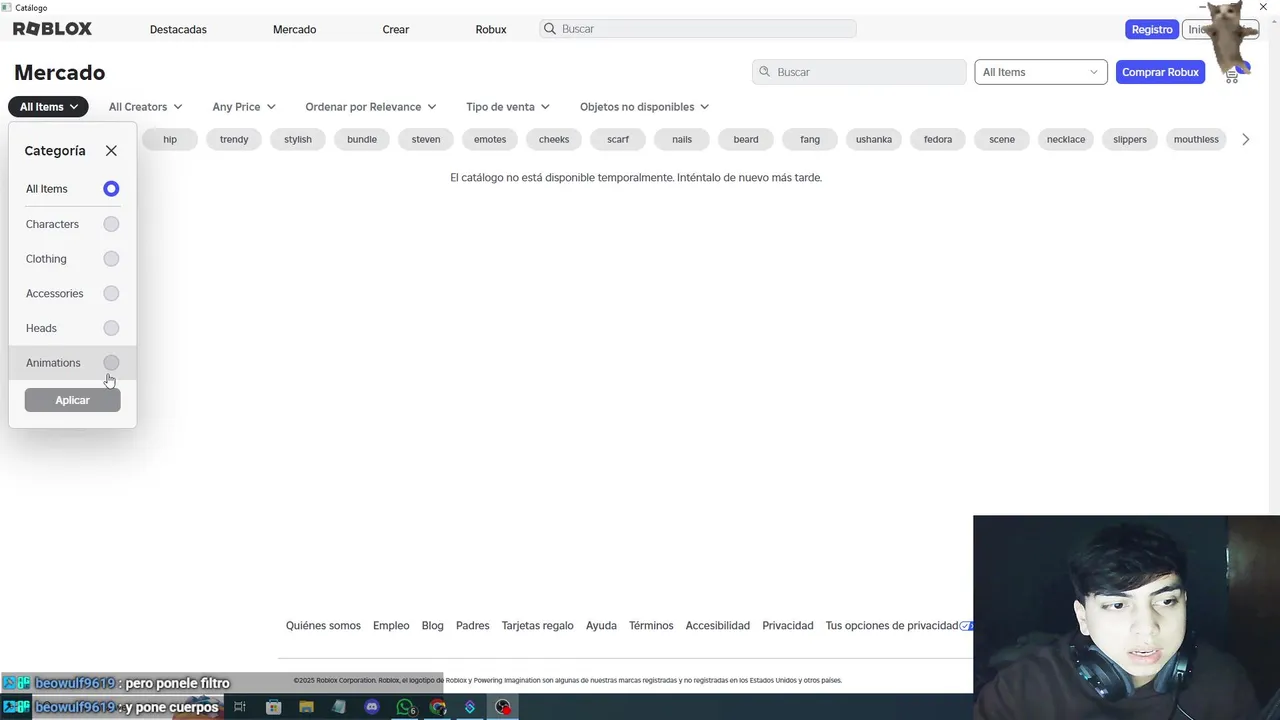Image resolution: width=1280 pixels, height=720 pixels.
Task: Select the stylish tag chip
Action: coord(298,139)
